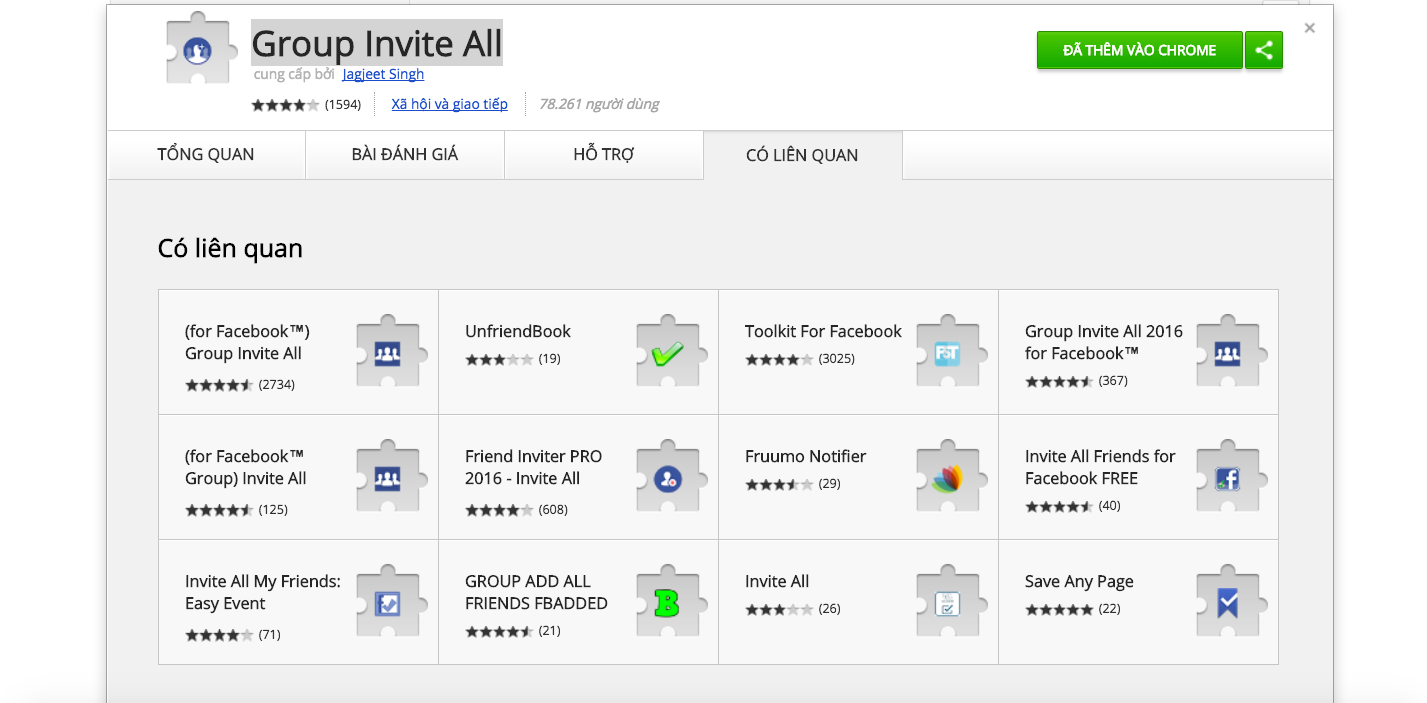Click the Invite All checklist icon
This screenshot has height=703, width=1427.
[951, 602]
